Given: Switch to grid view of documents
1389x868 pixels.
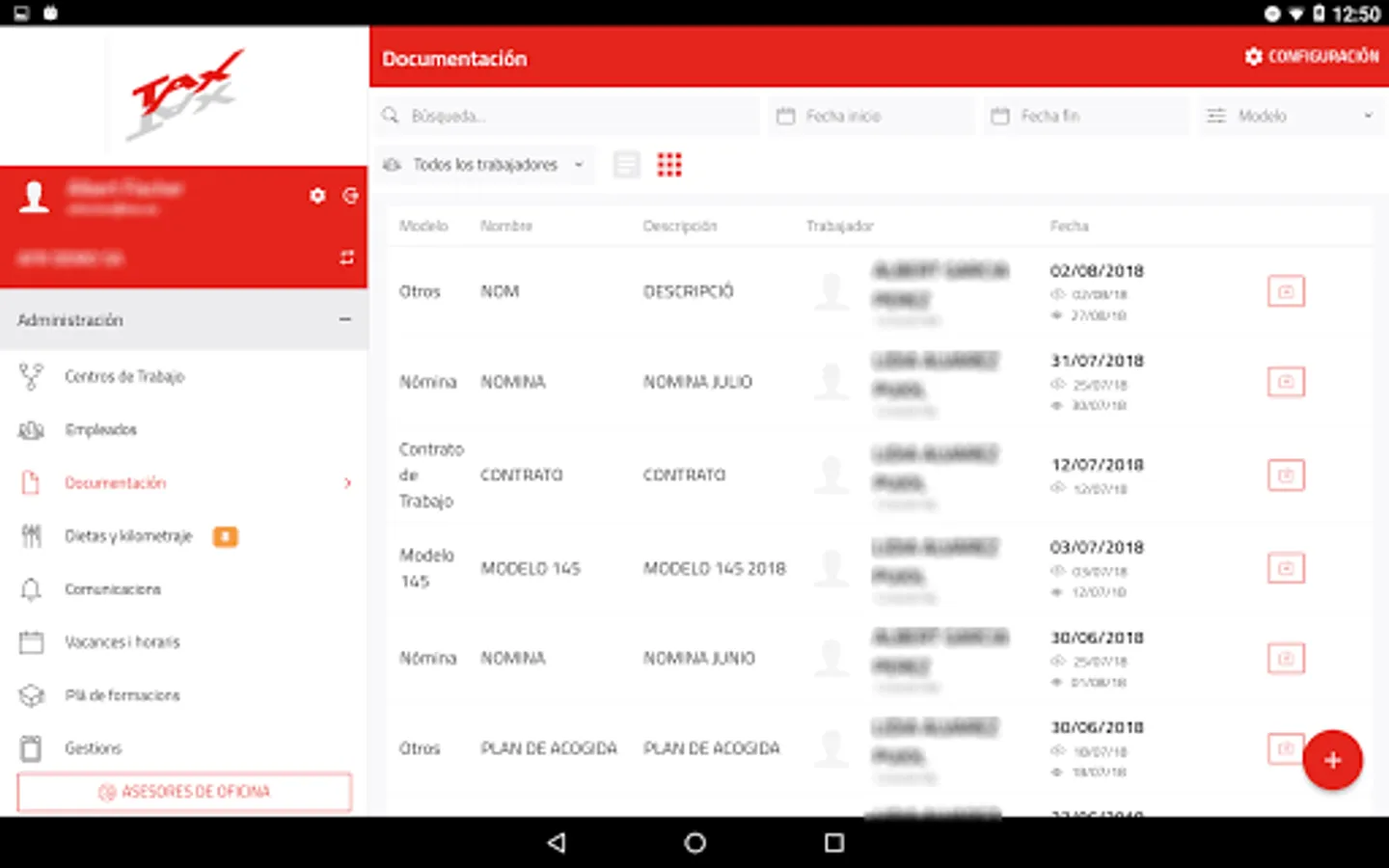Looking at the screenshot, I should [x=670, y=164].
